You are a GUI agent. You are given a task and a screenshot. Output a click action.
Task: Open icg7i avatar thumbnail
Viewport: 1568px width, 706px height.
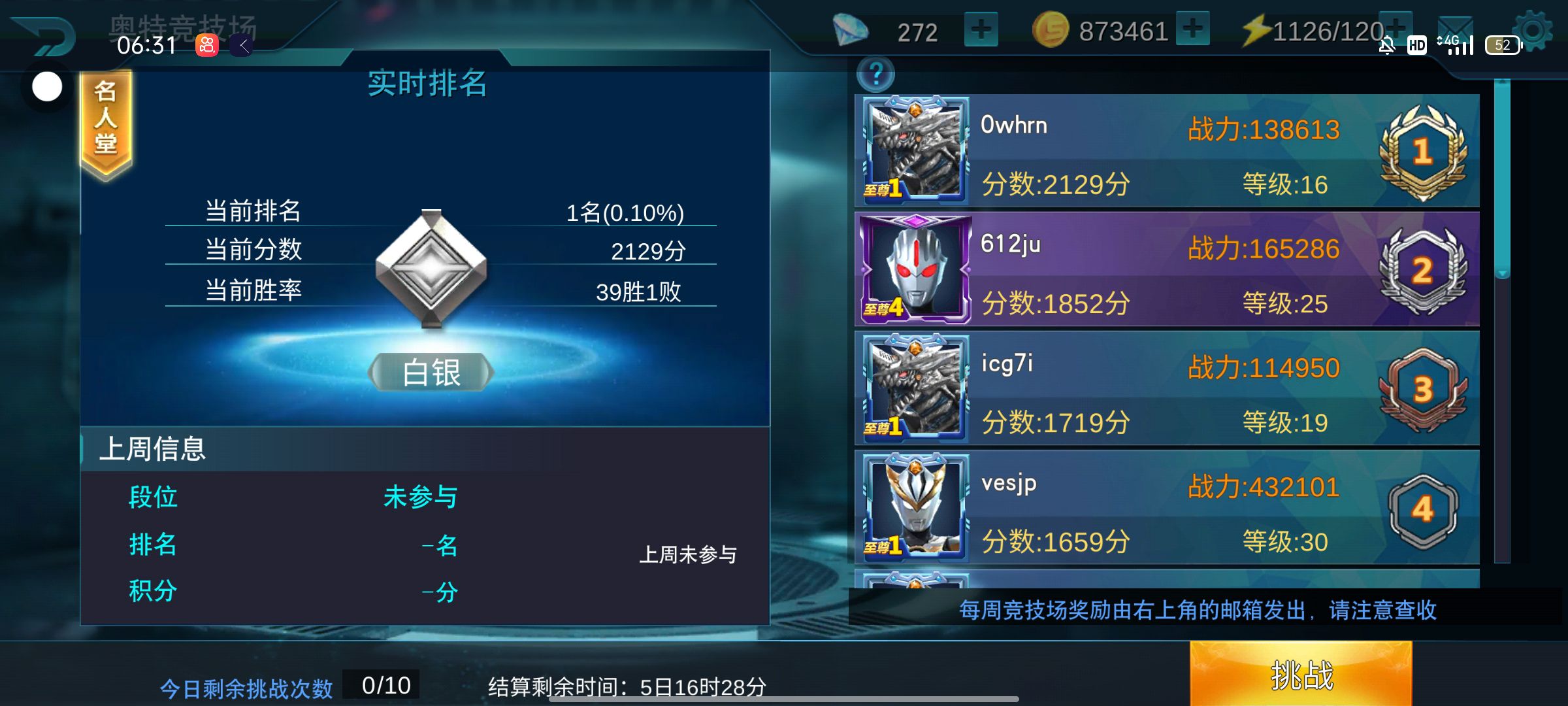point(915,389)
